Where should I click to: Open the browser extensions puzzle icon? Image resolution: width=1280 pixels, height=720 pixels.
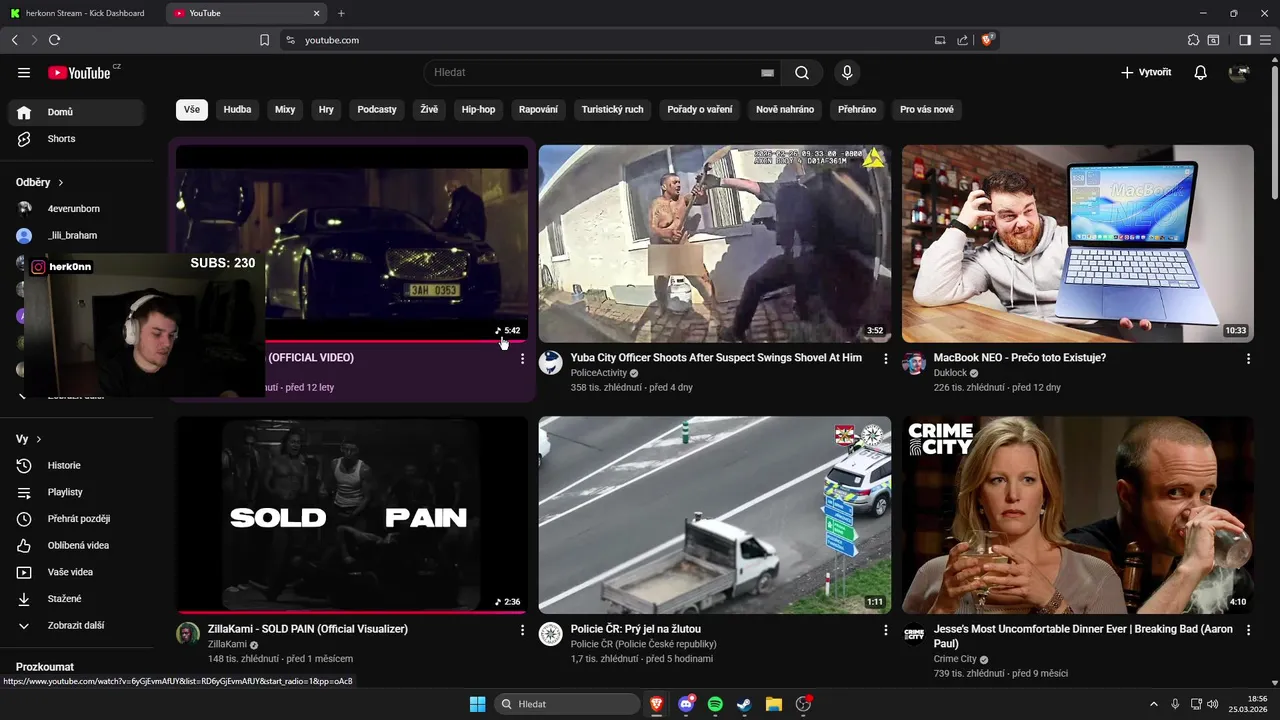1193,40
